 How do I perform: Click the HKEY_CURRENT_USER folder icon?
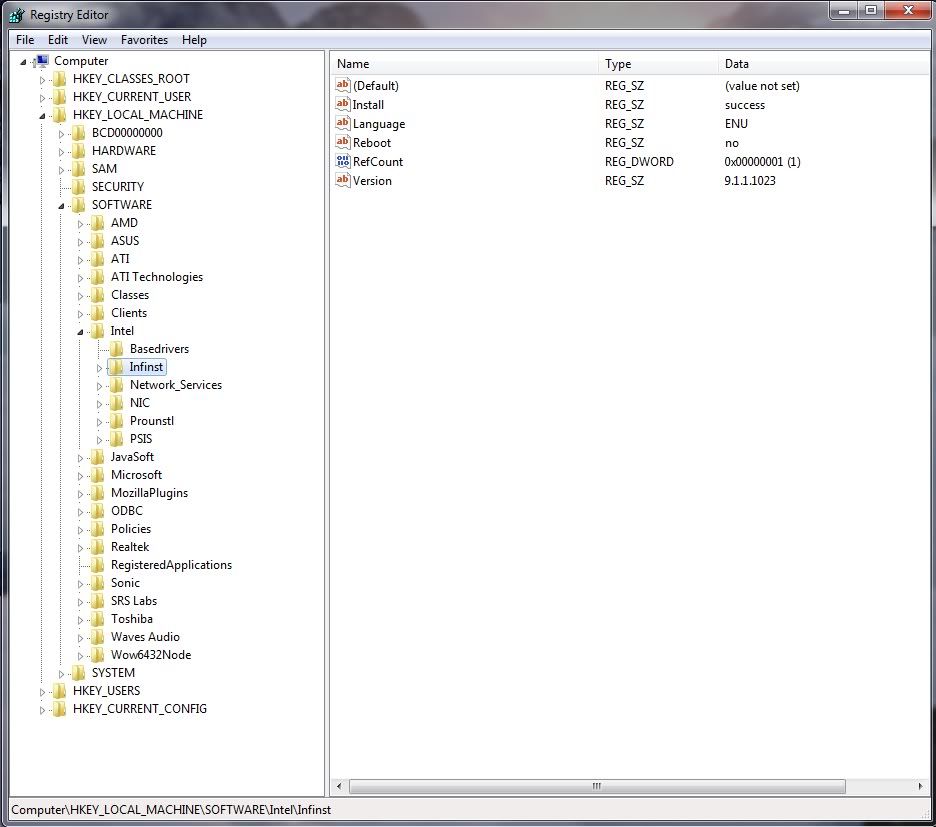(x=60, y=97)
